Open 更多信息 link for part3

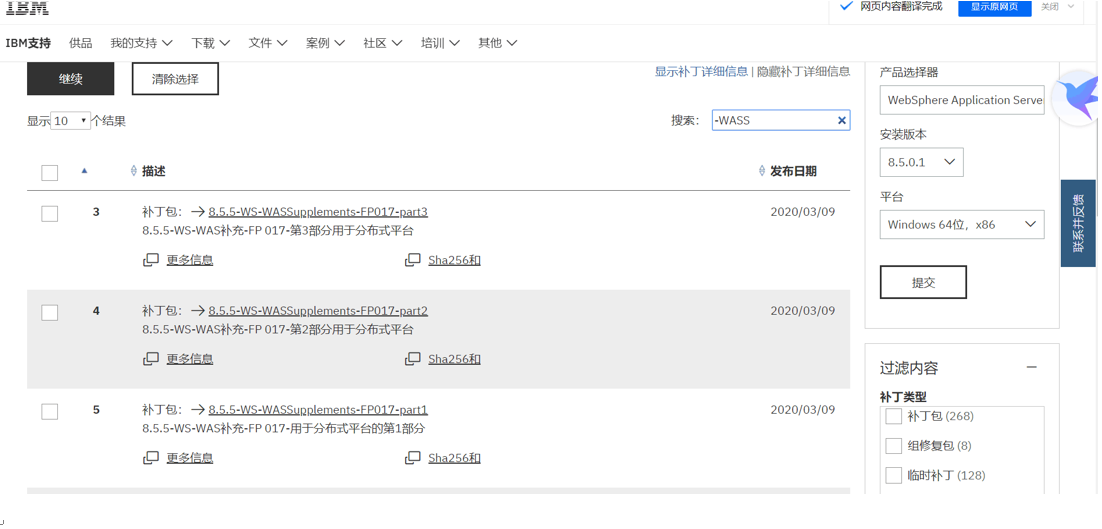tap(190, 260)
